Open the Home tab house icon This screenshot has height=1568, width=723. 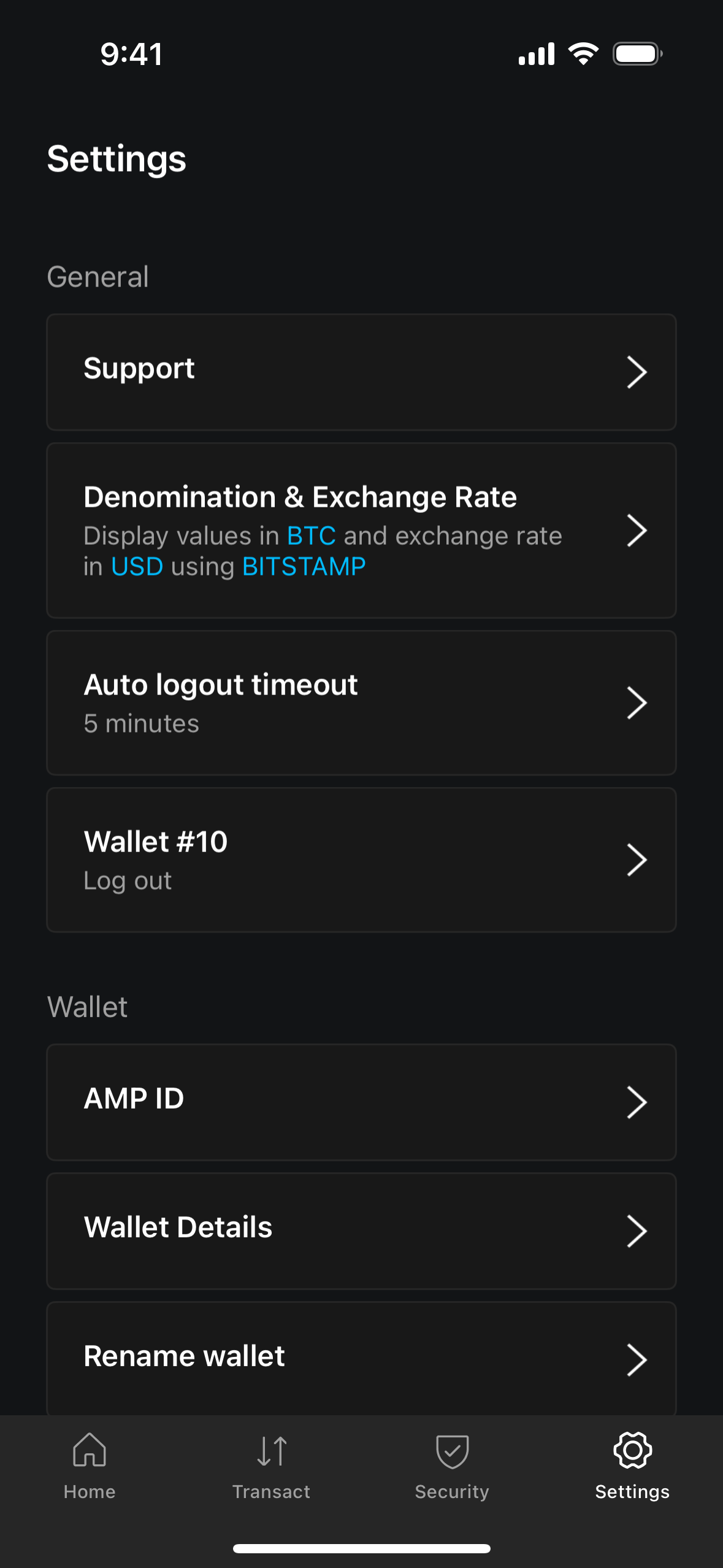tap(90, 1450)
